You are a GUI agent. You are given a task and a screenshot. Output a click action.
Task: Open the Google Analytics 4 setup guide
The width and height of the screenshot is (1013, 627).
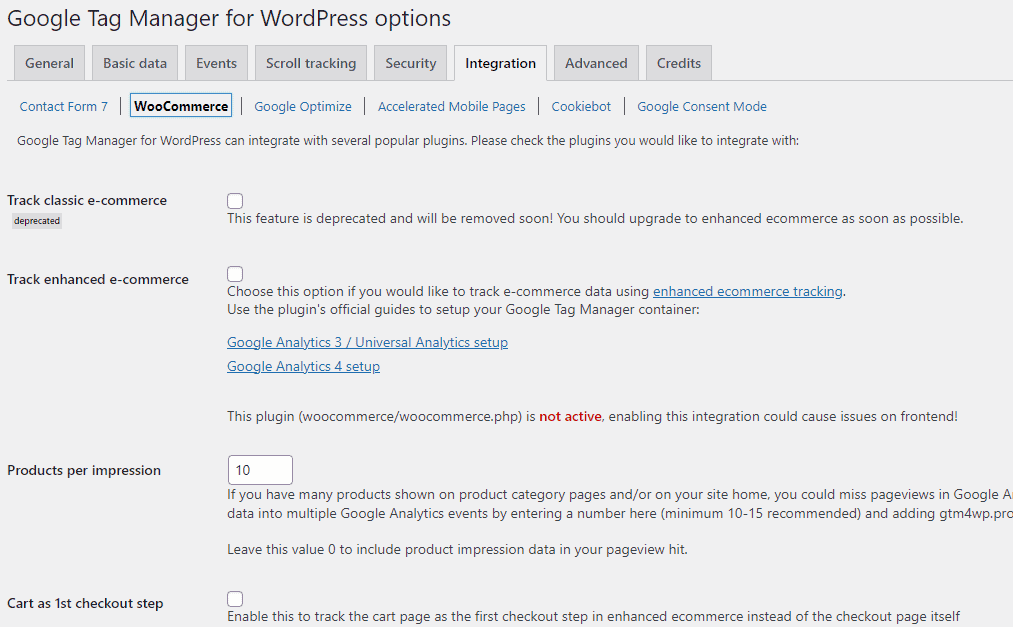(x=303, y=367)
